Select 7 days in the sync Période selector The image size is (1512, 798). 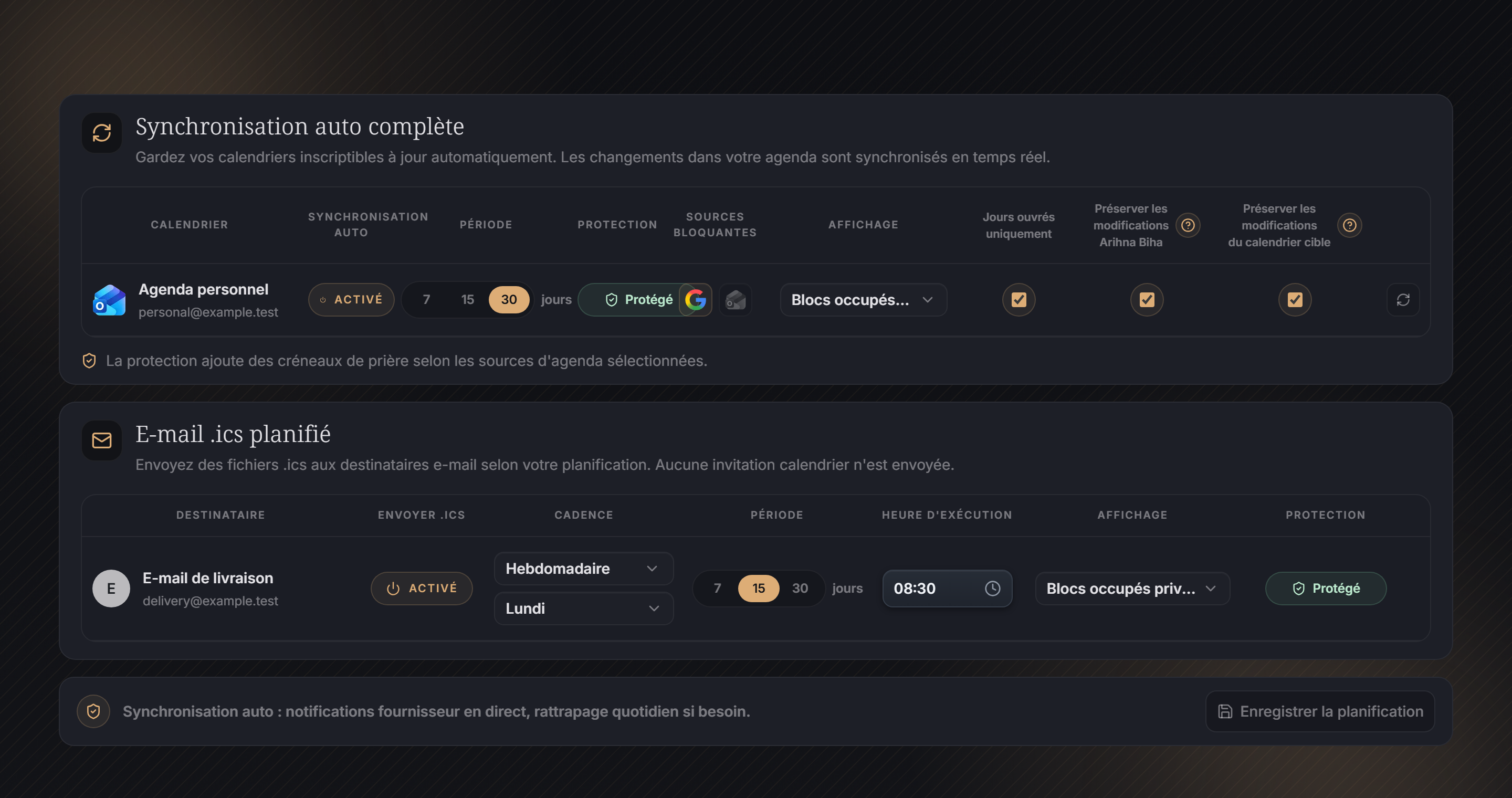pos(427,300)
